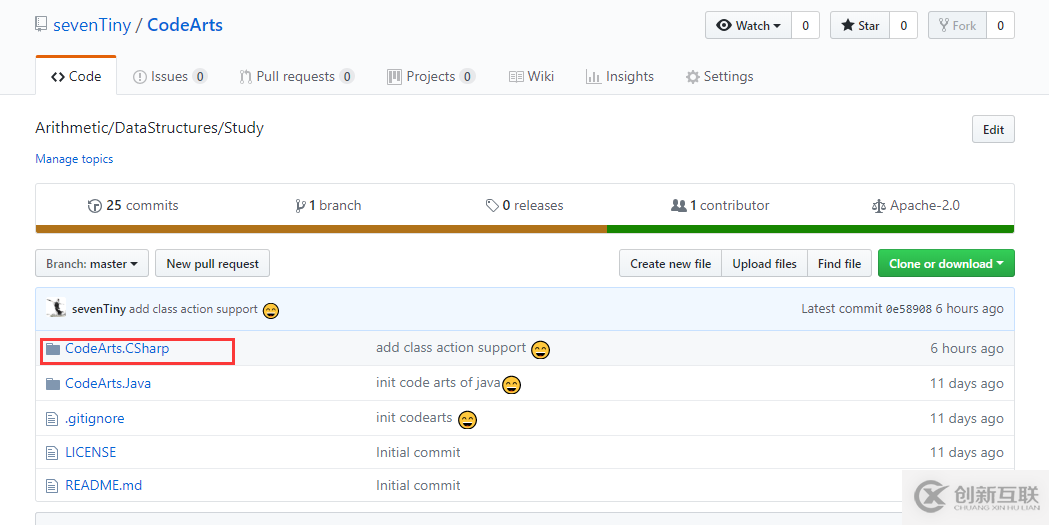This screenshot has height=525, width=1049.
Task: Click description text Arithmetic/DataStructures/Study
Action: (x=150, y=128)
